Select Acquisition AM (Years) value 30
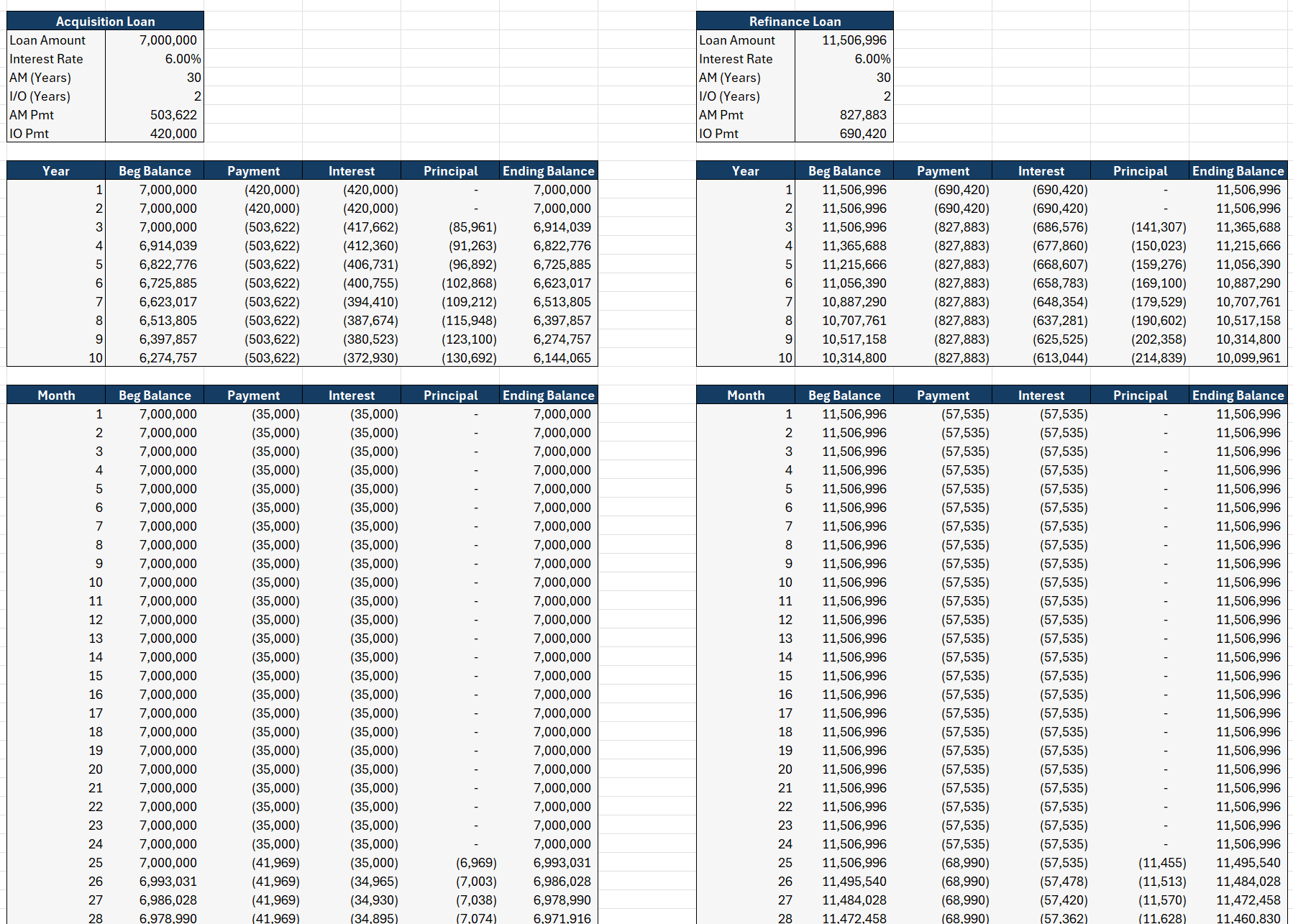Screen dimensions: 1293x924 coord(155,78)
